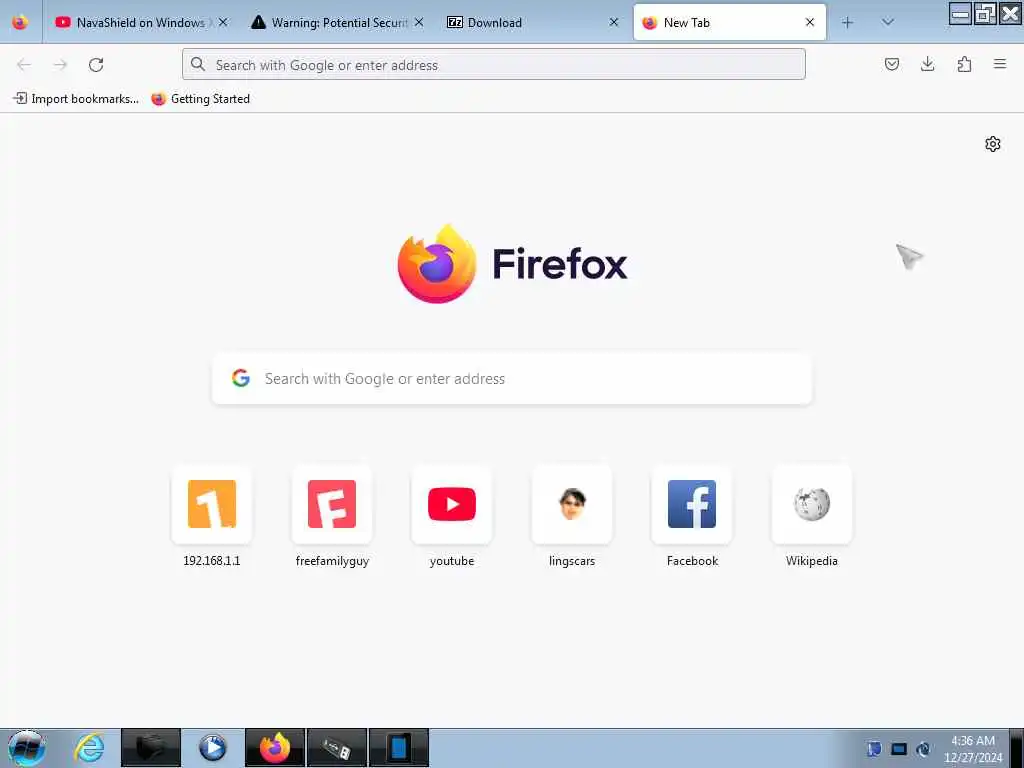The width and height of the screenshot is (1024, 768).
Task: Open the Extensions puzzle icon
Action: point(964,64)
